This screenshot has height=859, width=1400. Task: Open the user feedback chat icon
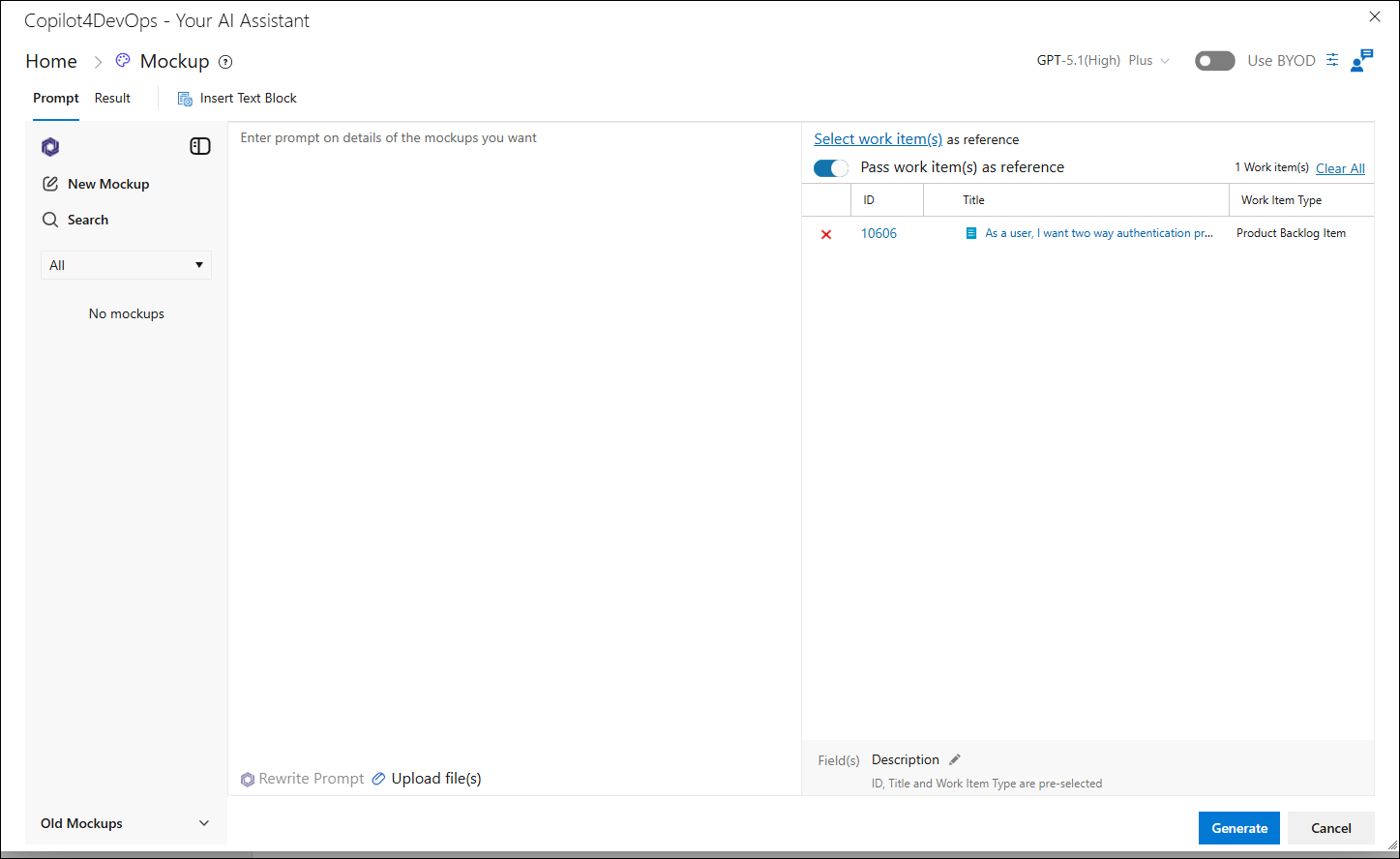1361,60
